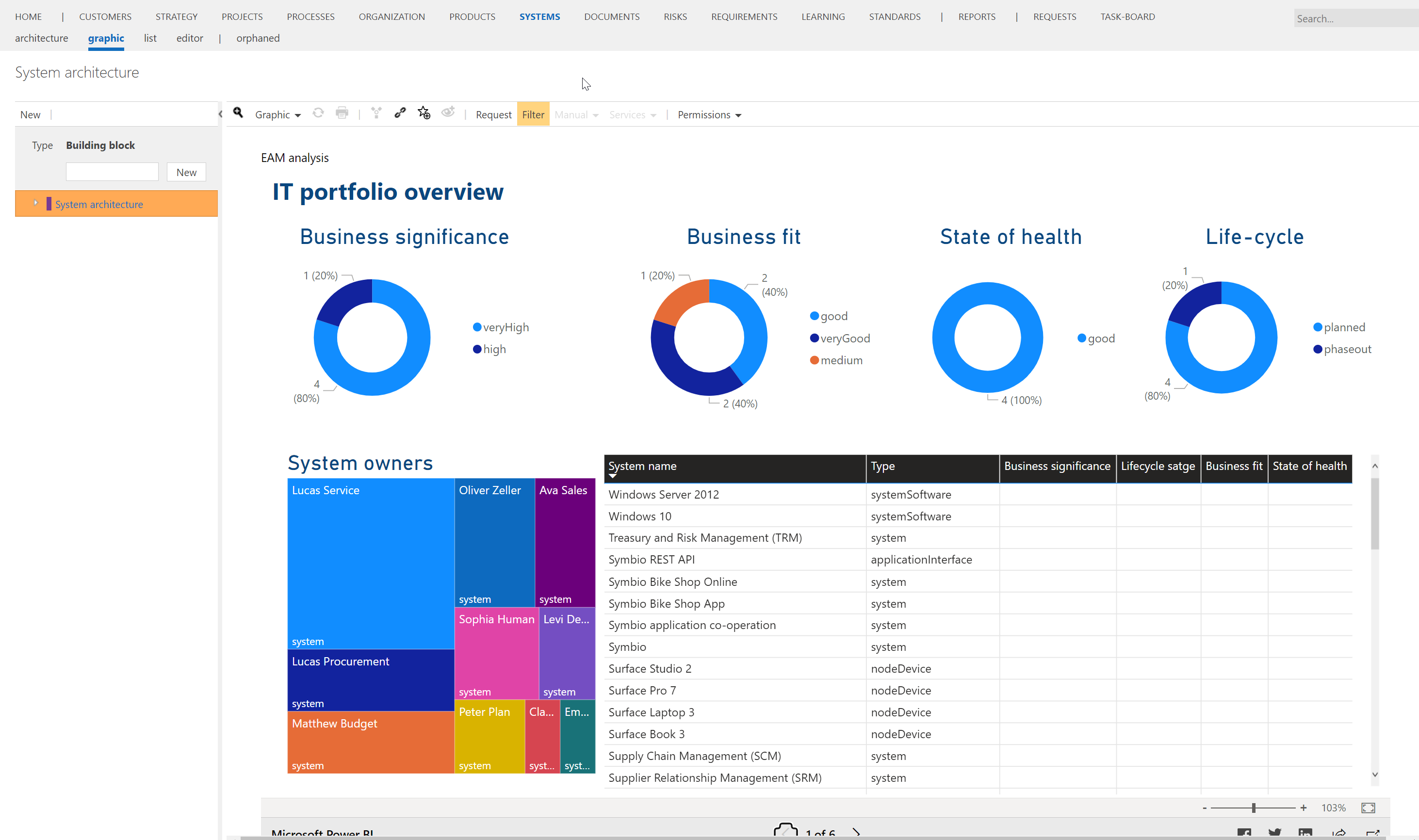Open the Permissions dropdown
1419x840 pixels.
click(x=709, y=115)
